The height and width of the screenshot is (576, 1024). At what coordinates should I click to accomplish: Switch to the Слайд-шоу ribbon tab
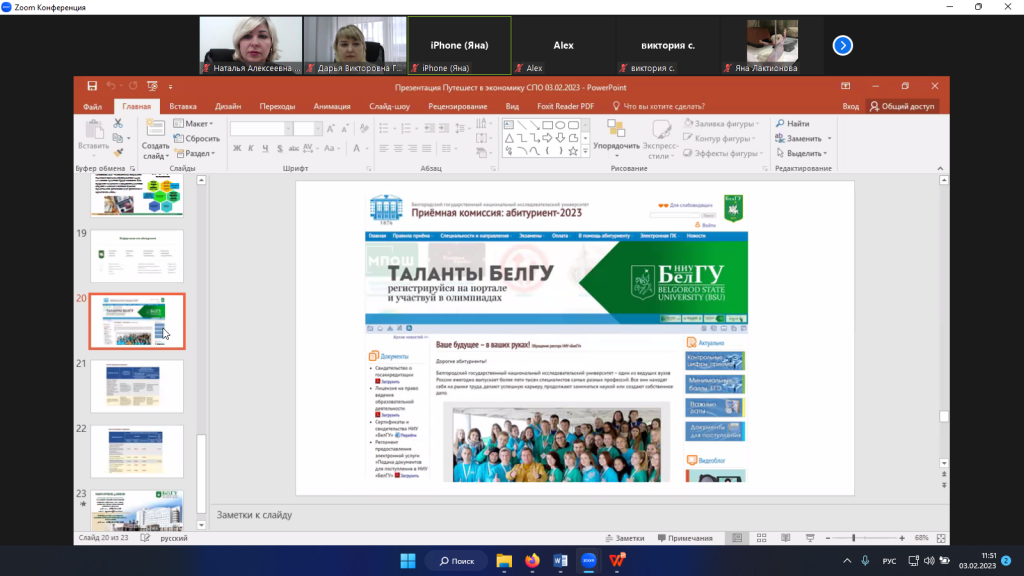click(x=389, y=106)
